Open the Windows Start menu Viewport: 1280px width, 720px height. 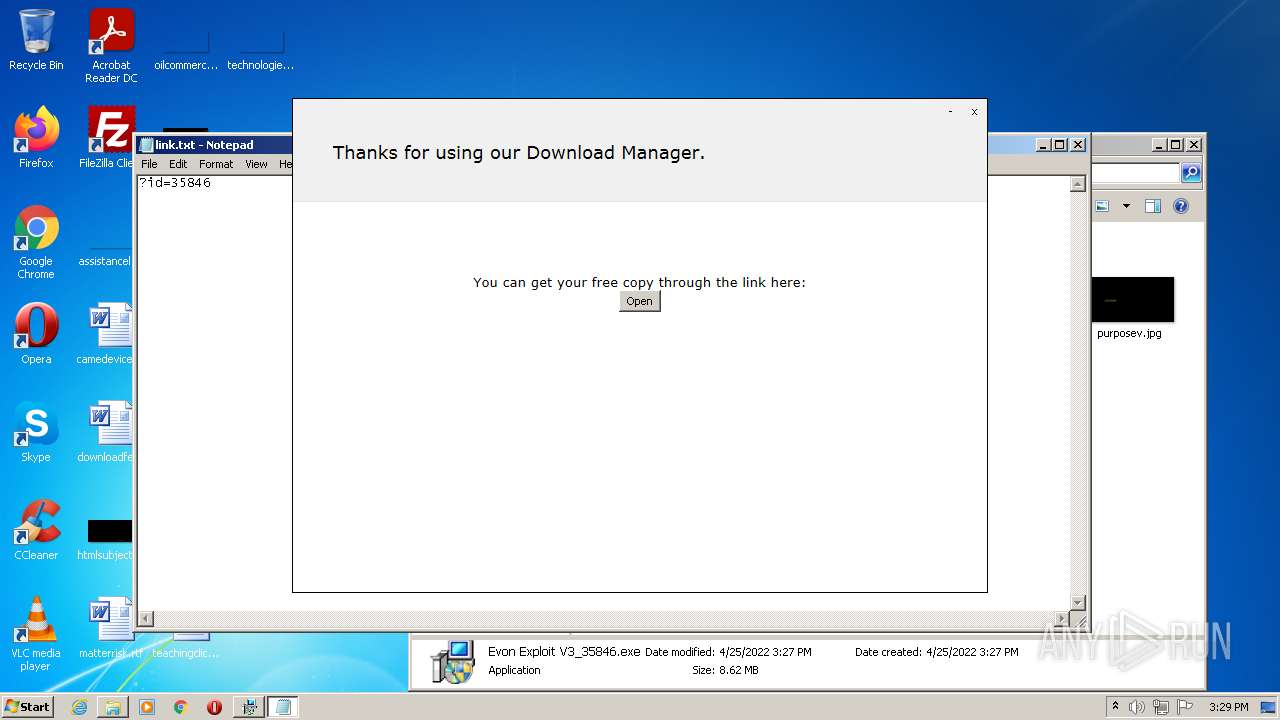tap(28, 706)
